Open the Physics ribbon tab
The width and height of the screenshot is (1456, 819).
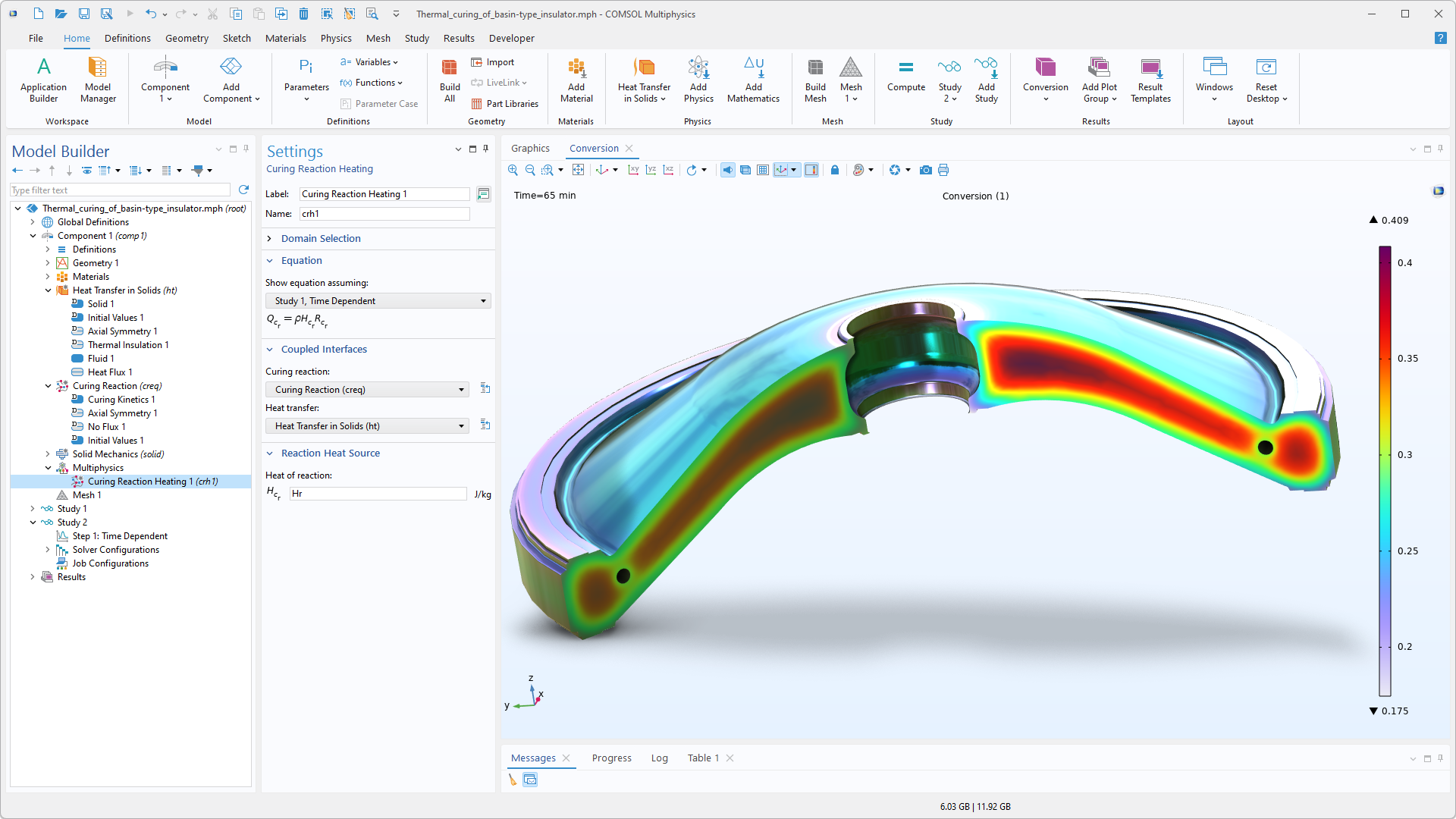tap(335, 38)
